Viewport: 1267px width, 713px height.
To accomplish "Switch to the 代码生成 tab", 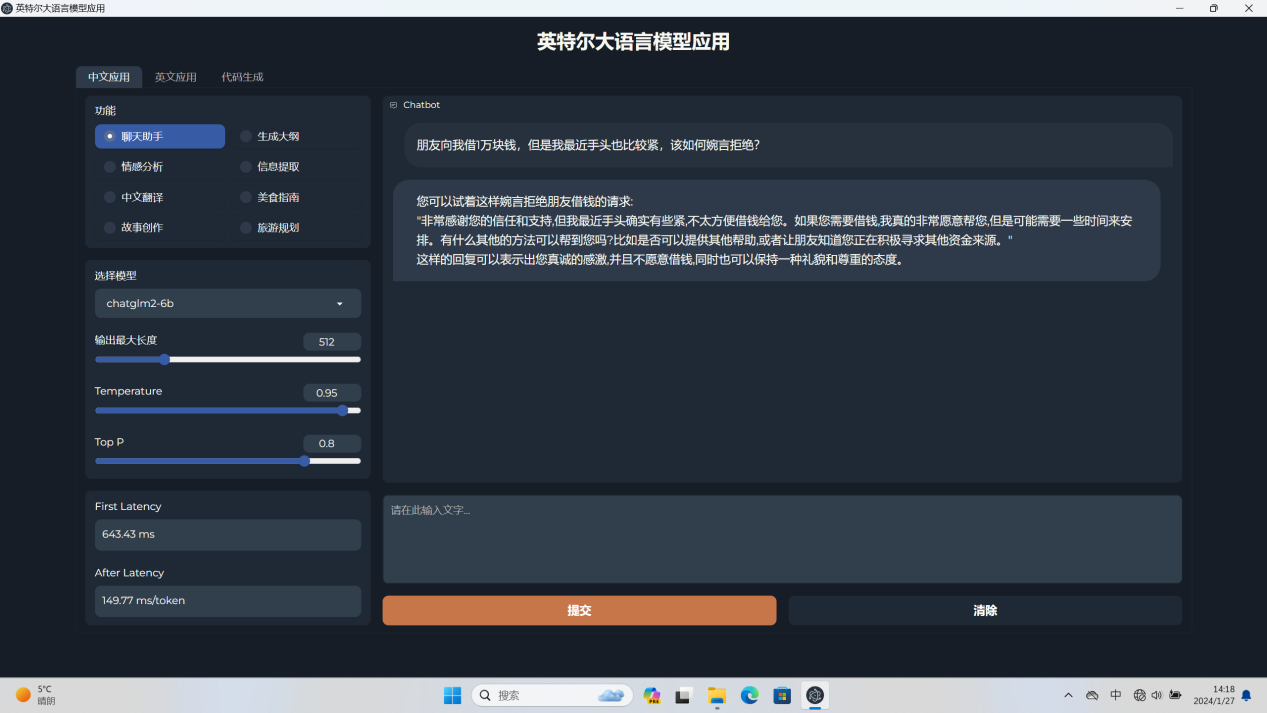I will [x=242, y=77].
